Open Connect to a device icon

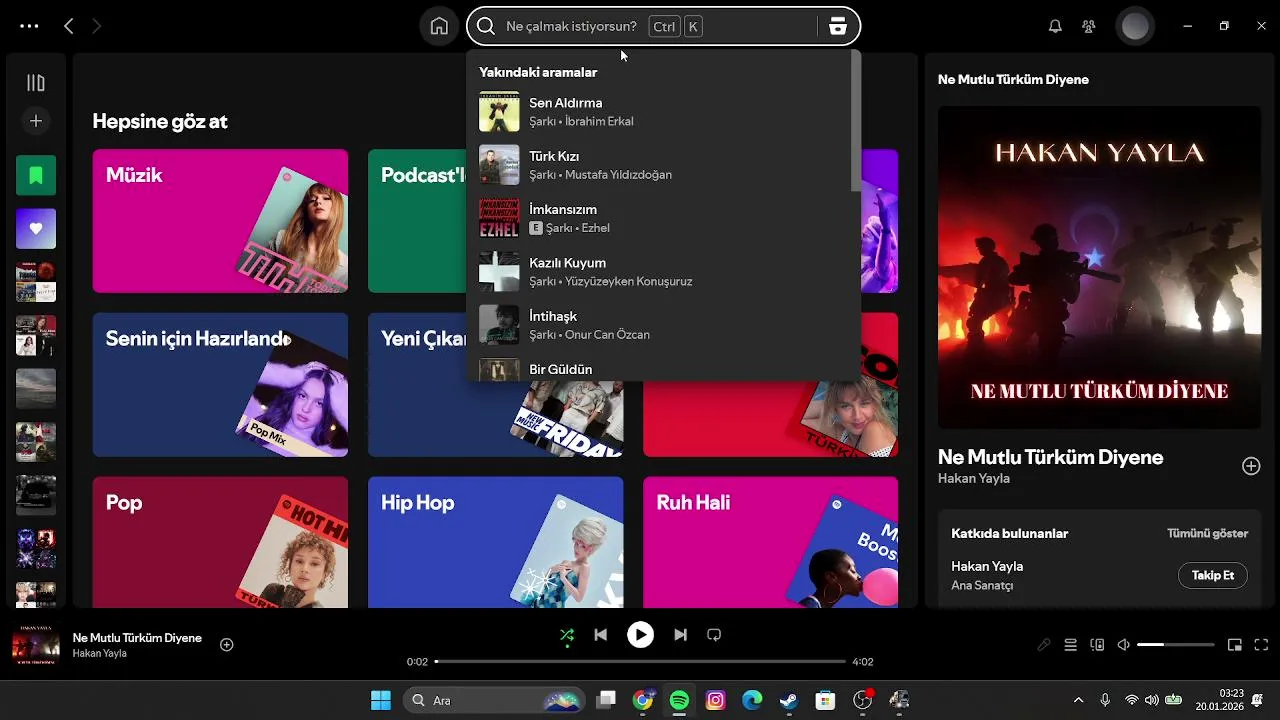[1097, 645]
